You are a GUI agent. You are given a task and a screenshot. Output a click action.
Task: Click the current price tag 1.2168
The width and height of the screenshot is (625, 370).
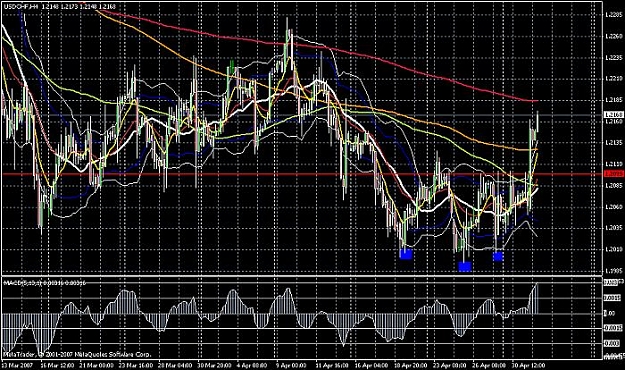[x=614, y=115]
